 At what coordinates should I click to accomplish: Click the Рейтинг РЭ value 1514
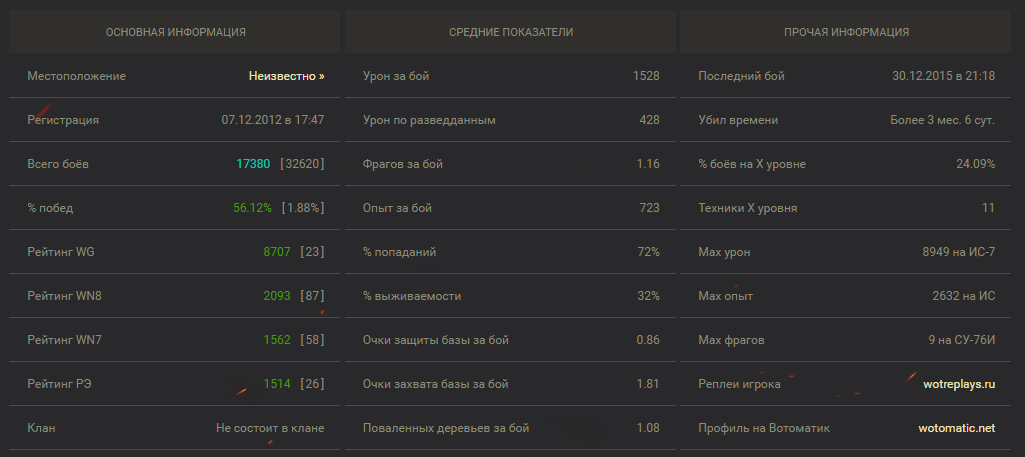pyautogui.click(x=277, y=384)
